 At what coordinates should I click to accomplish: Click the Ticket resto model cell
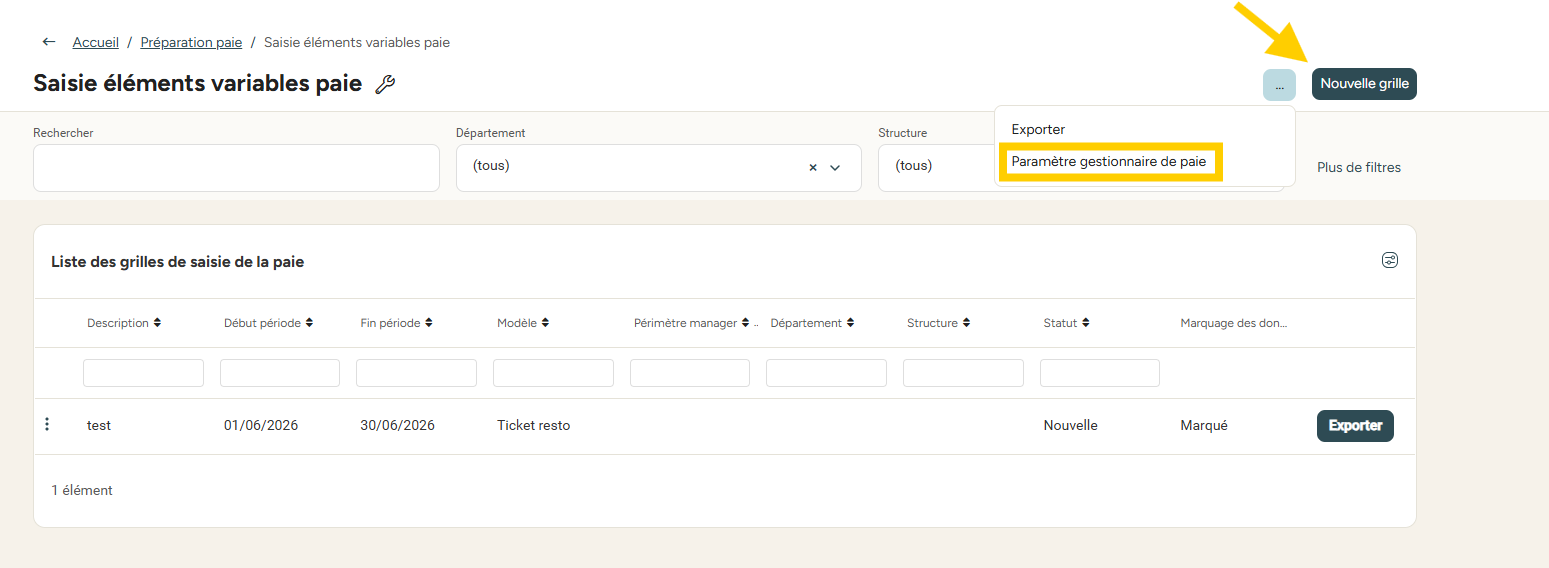point(533,425)
